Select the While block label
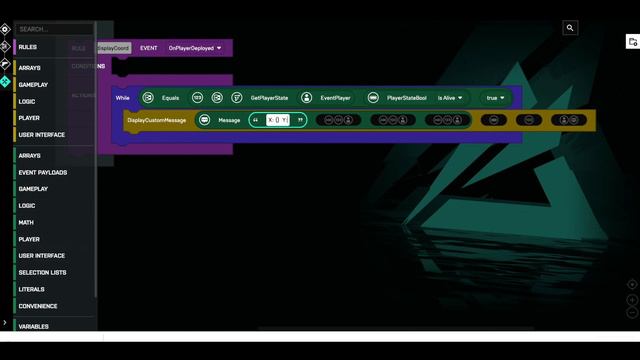This screenshot has width=640, height=360. [x=122, y=98]
